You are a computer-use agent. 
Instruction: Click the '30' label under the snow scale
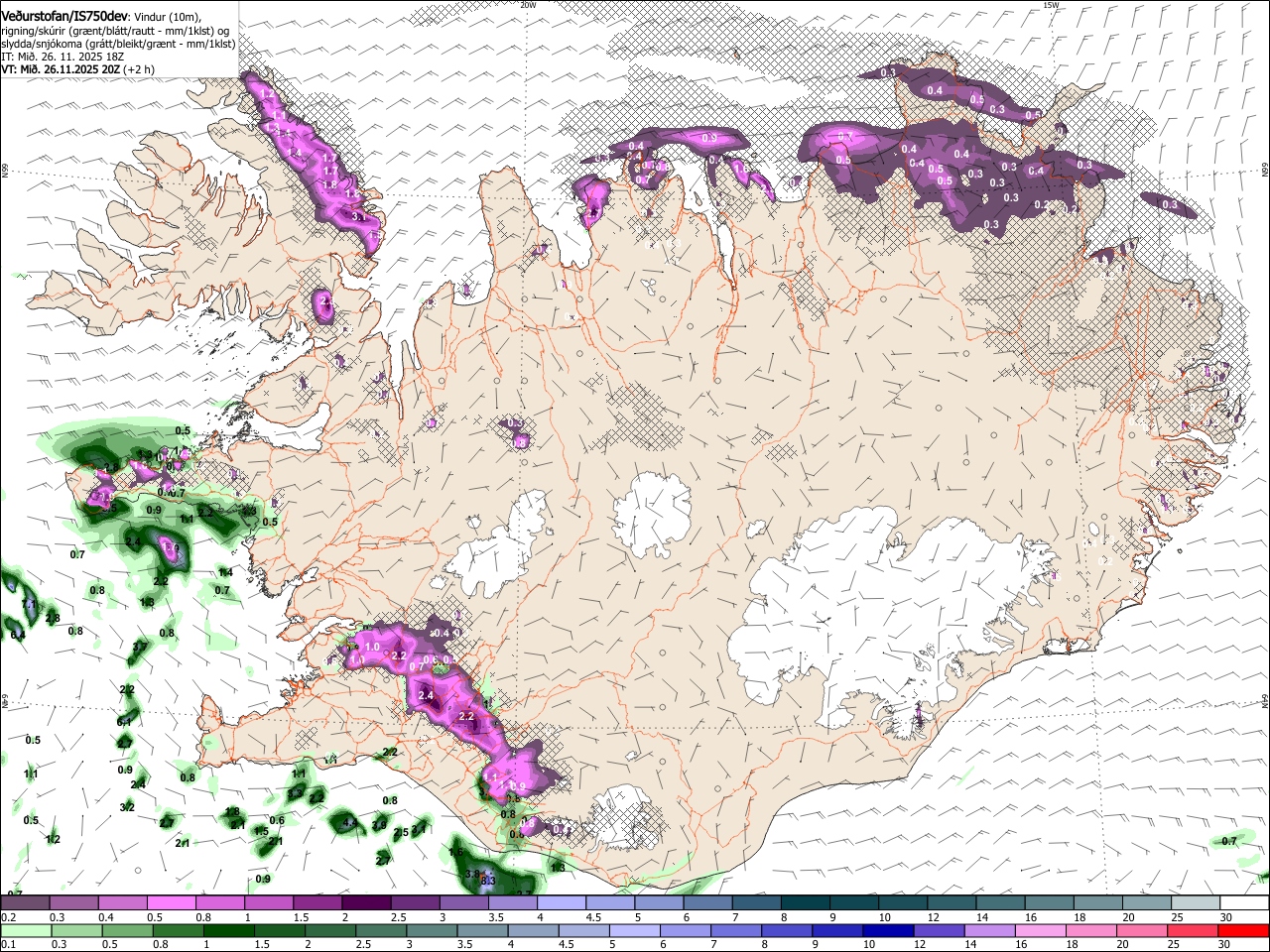(x=1225, y=917)
